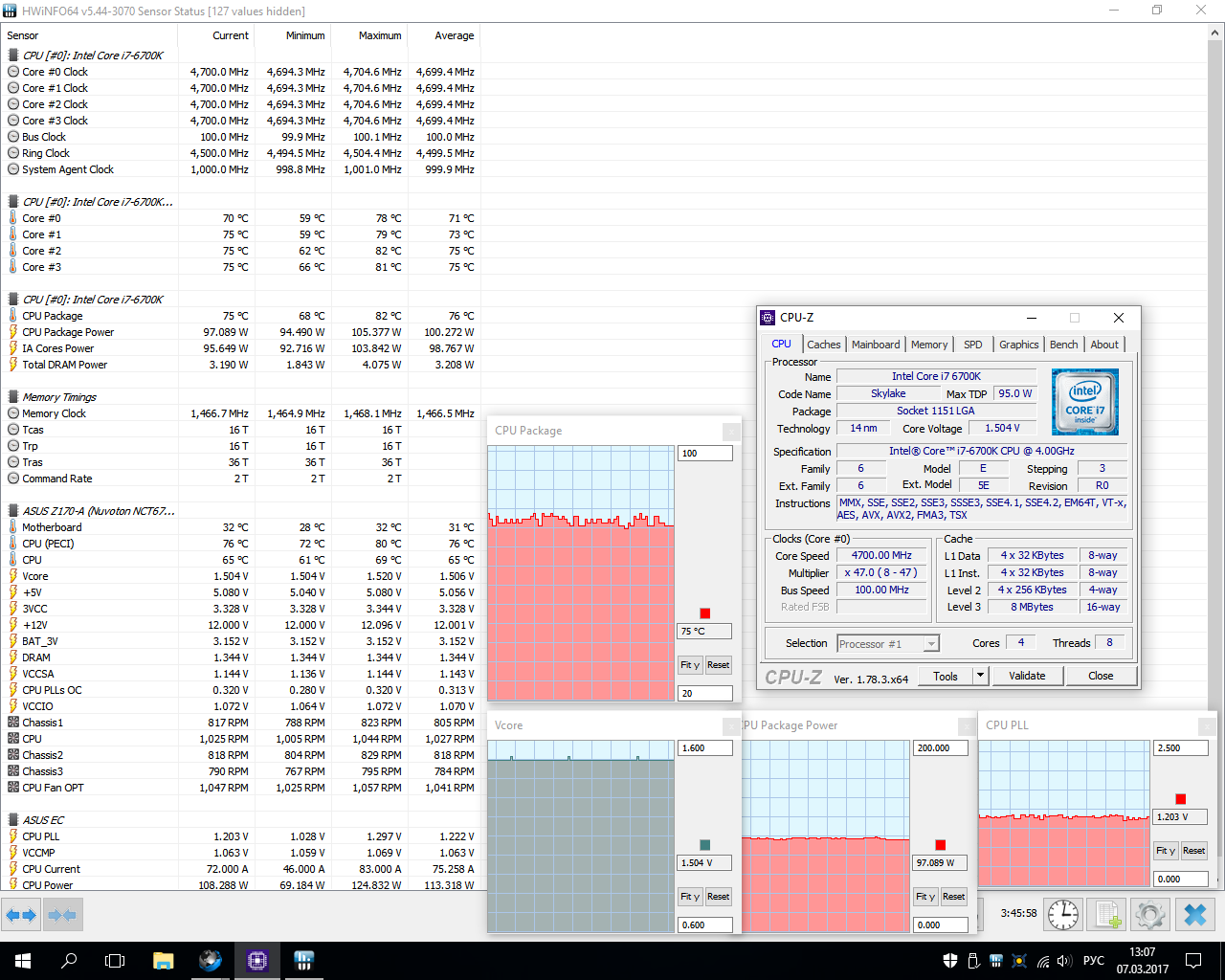Click the HWiNFO scrollbar up arrow
The height and width of the screenshot is (980, 1225).
(x=1216, y=33)
